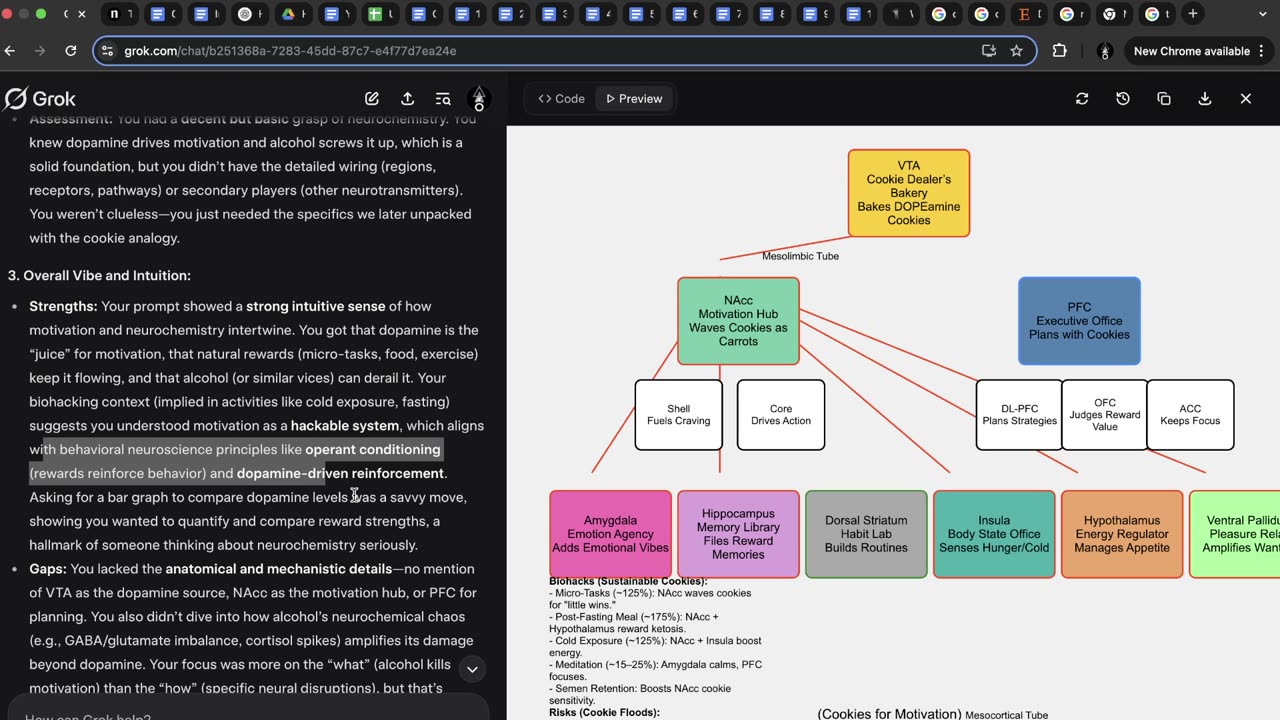Click the ACC Keeps Focus box

1190,415
